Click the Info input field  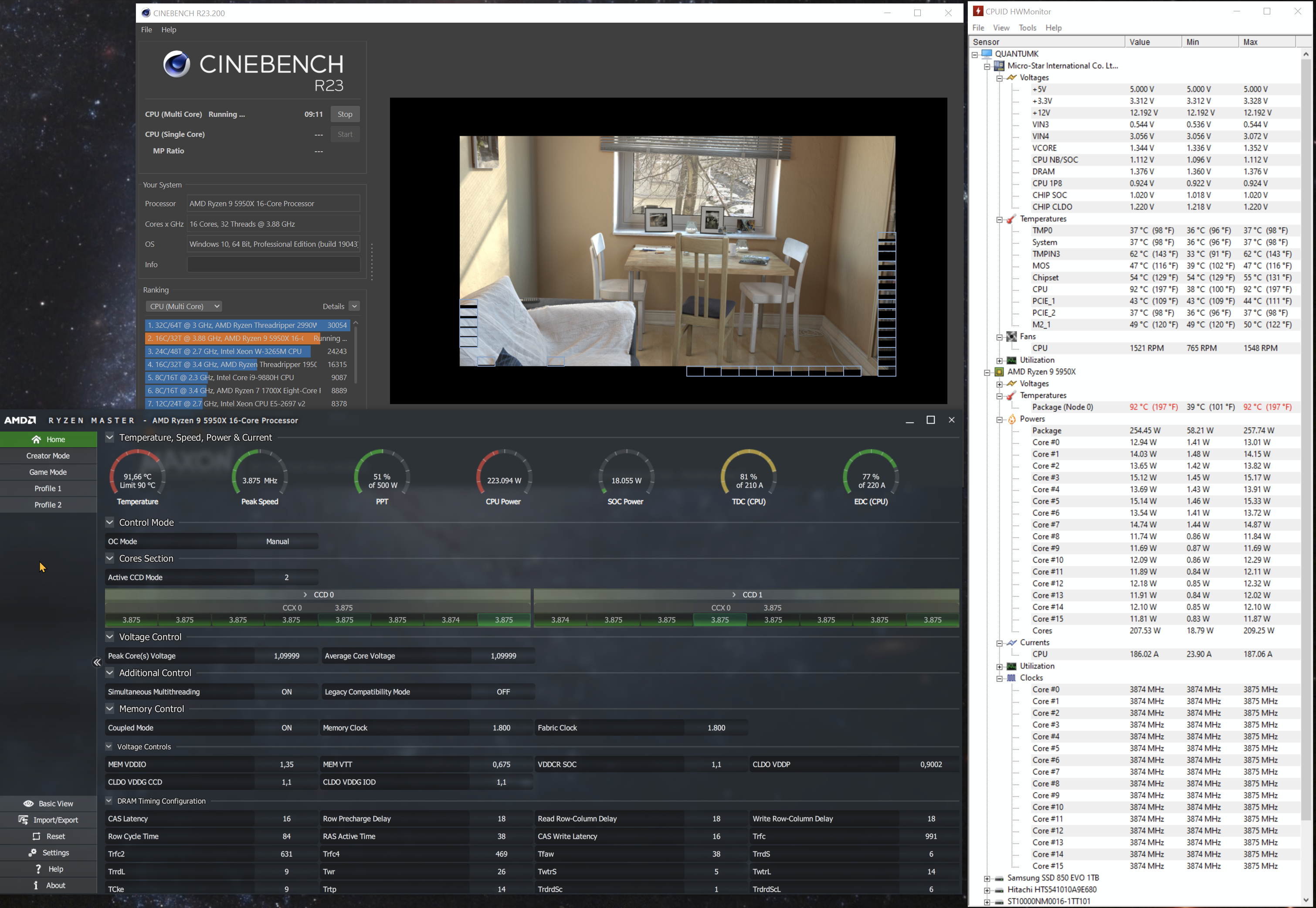[x=274, y=265]
